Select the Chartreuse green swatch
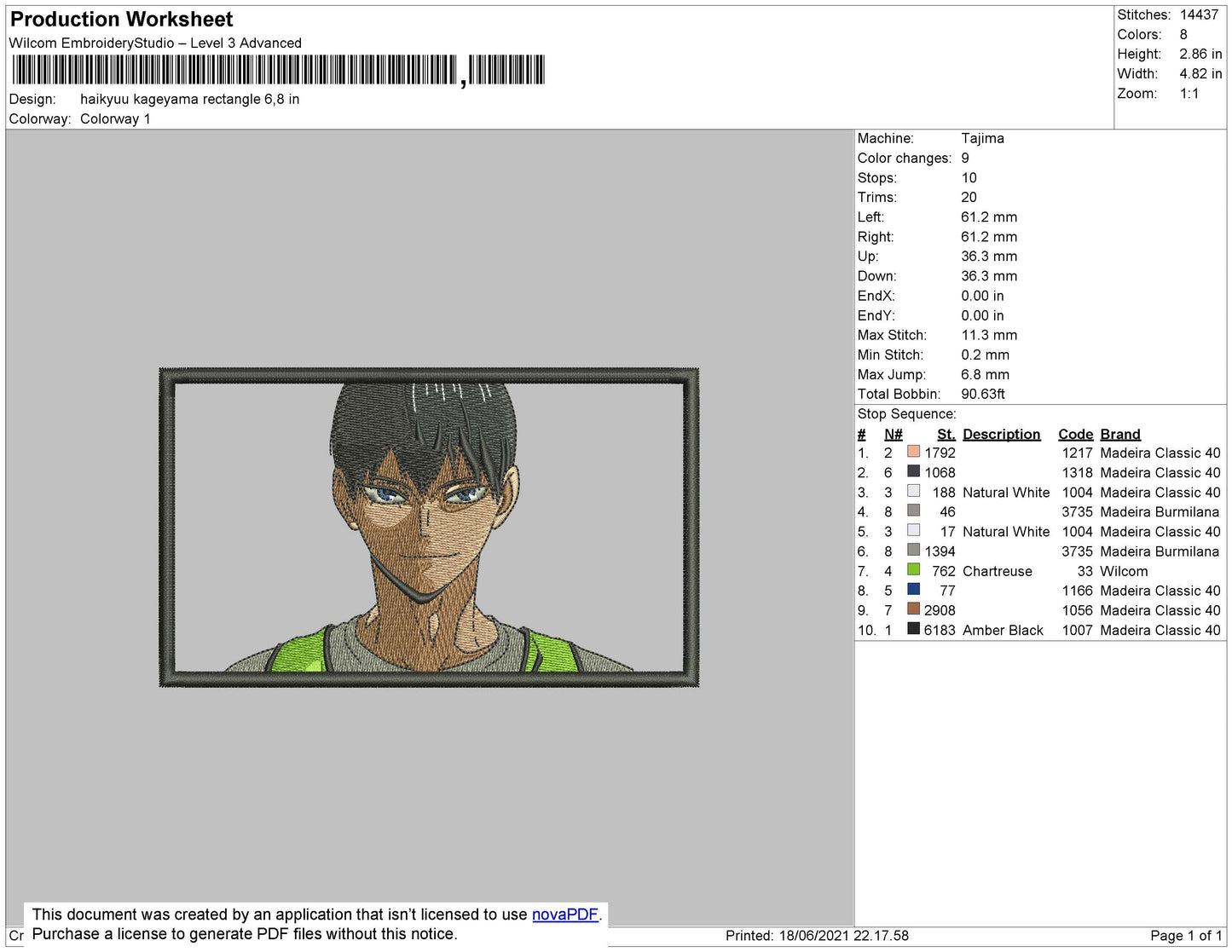The image size is (1232, 952). tap(913, 569)
